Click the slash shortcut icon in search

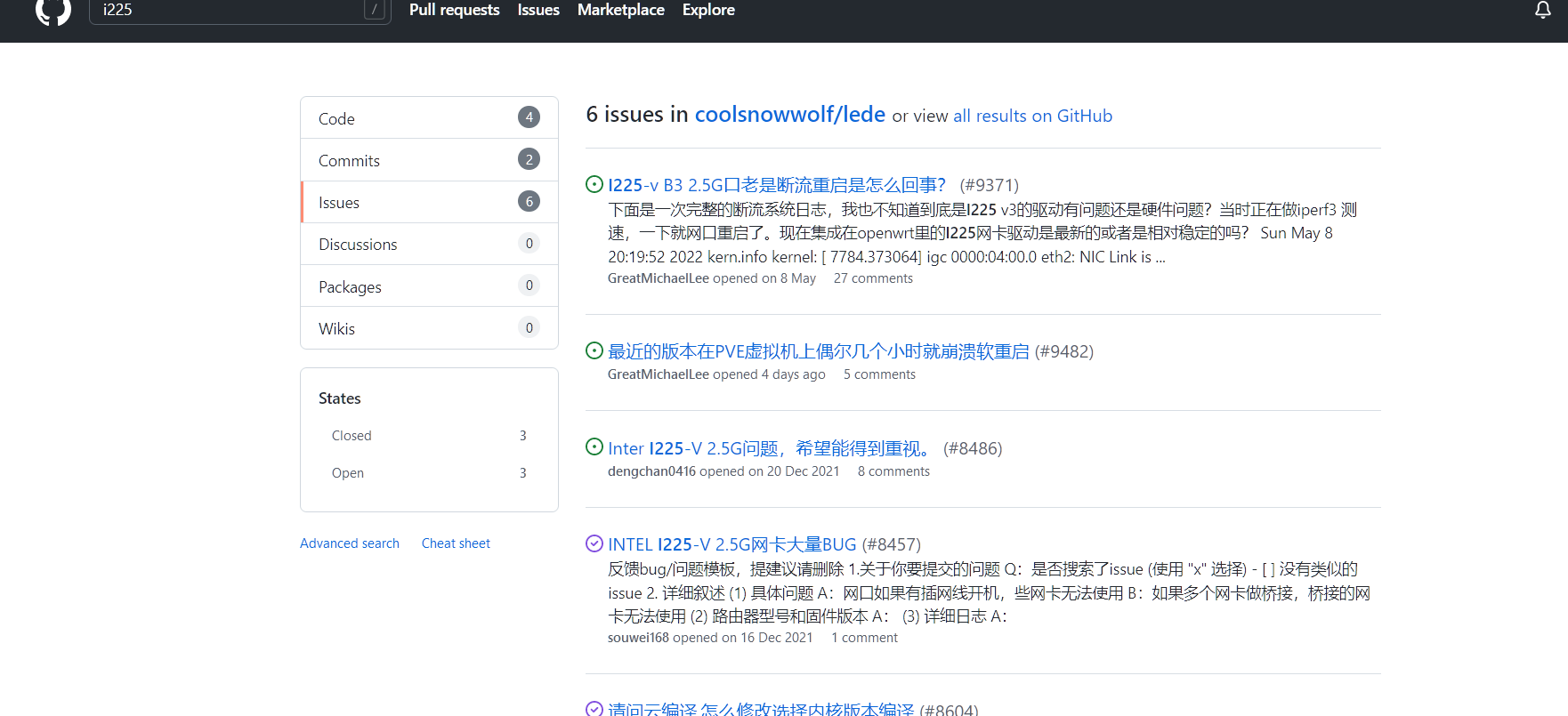375,10
